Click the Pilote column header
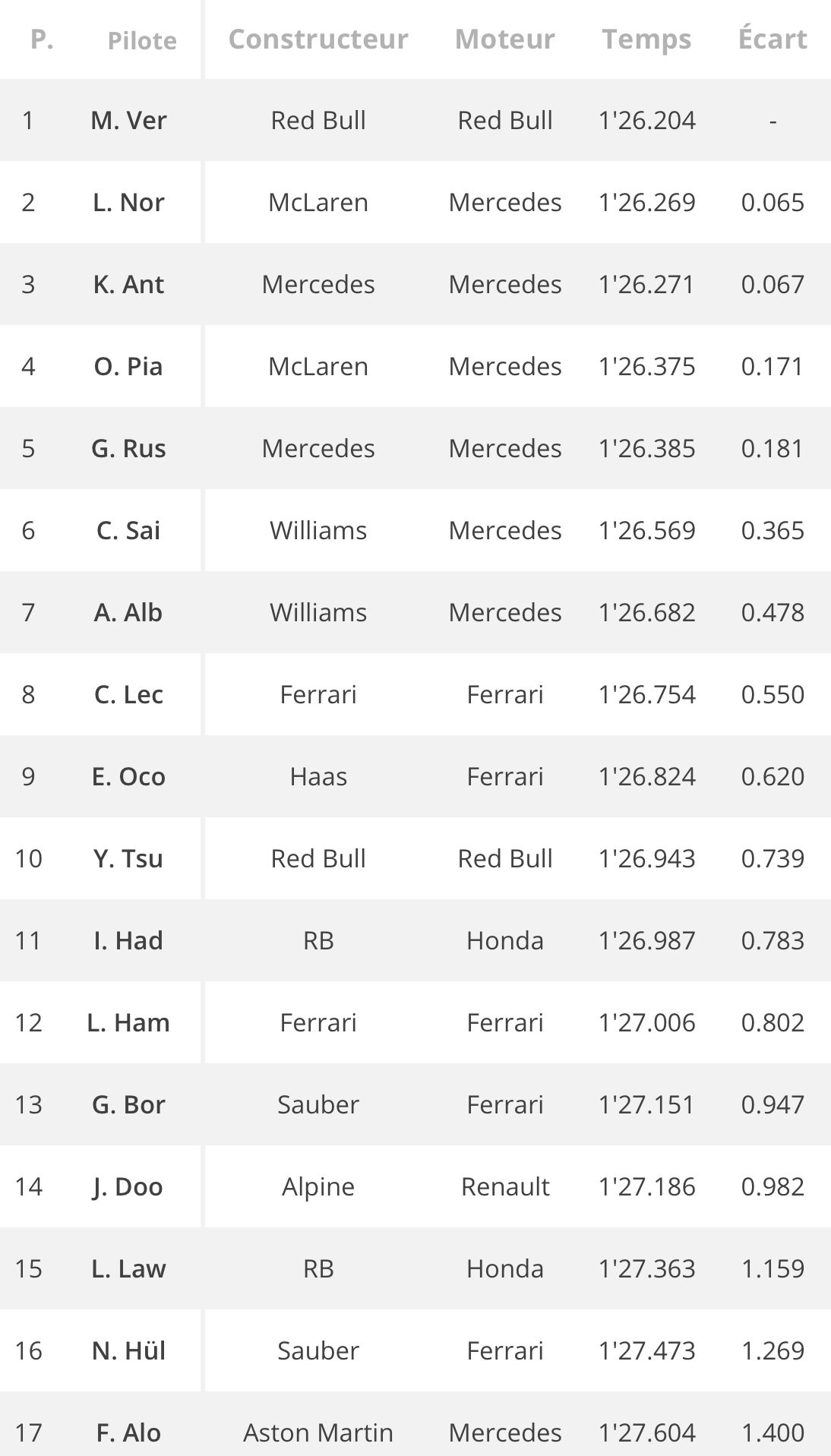 142,40
